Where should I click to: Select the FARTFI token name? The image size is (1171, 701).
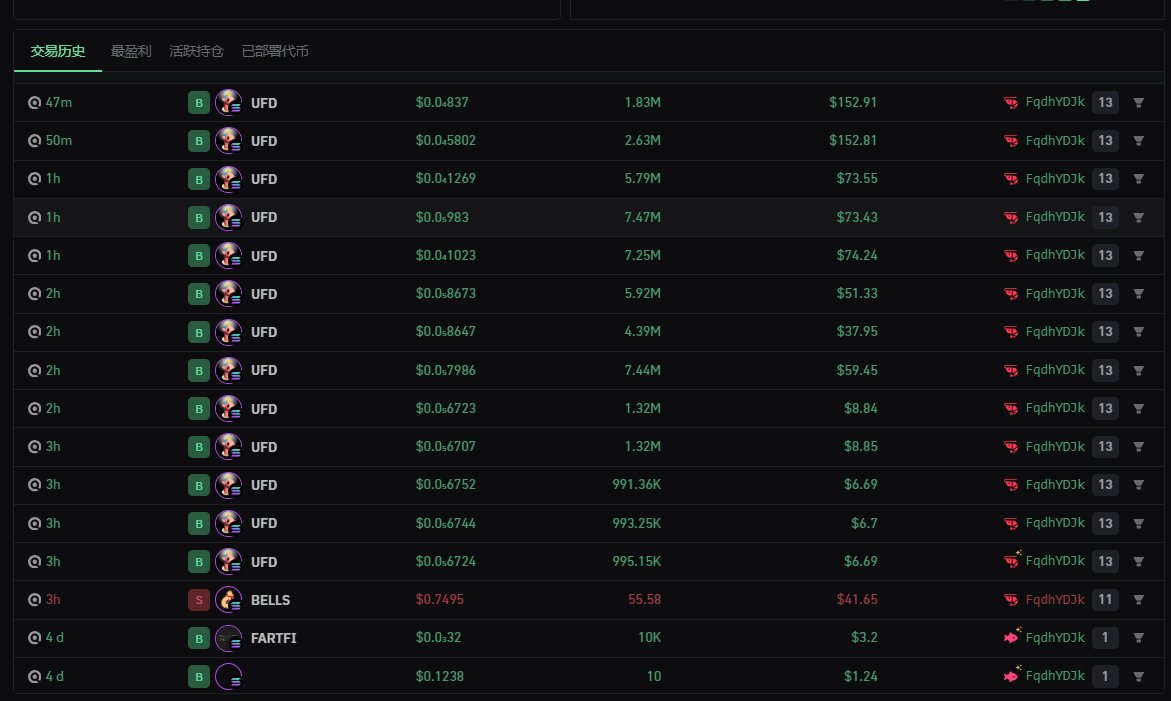[273, 638]
